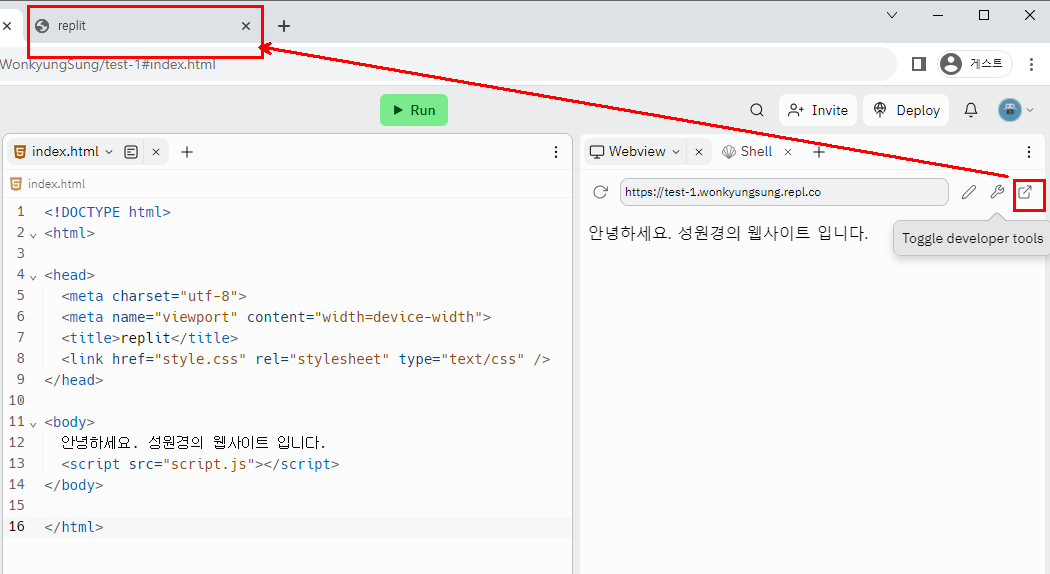
Task: Open the right pane three-dot menu
Action: click(x=1029, y=152)
